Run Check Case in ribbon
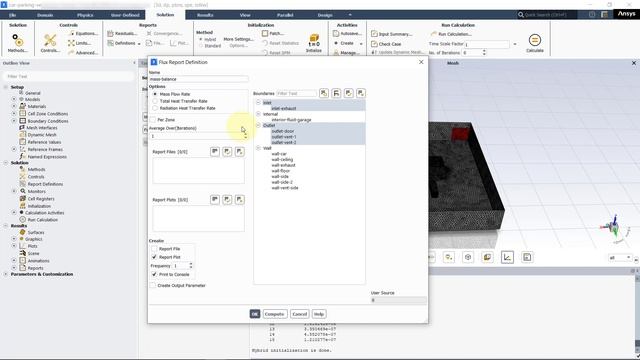Image resolution: width=640 pixels, height=360 pixels. coord(386,44)
